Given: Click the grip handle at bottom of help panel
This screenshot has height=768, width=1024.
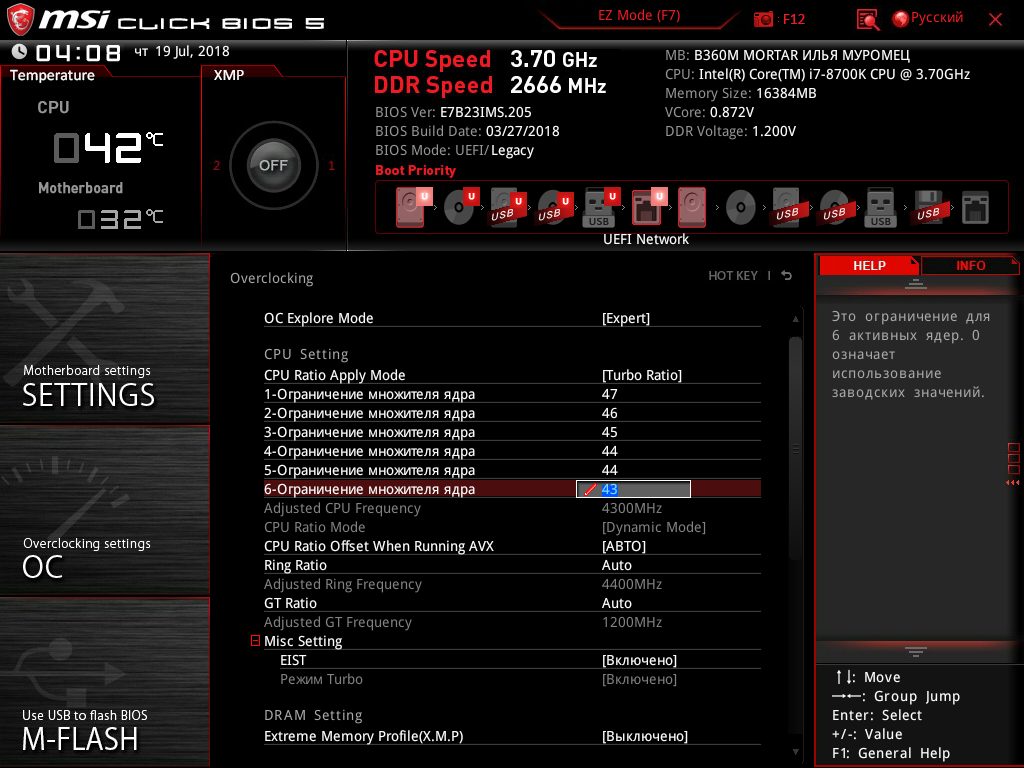Looking at the screenshot, I should pyautogui.click(x=916, y=651).
